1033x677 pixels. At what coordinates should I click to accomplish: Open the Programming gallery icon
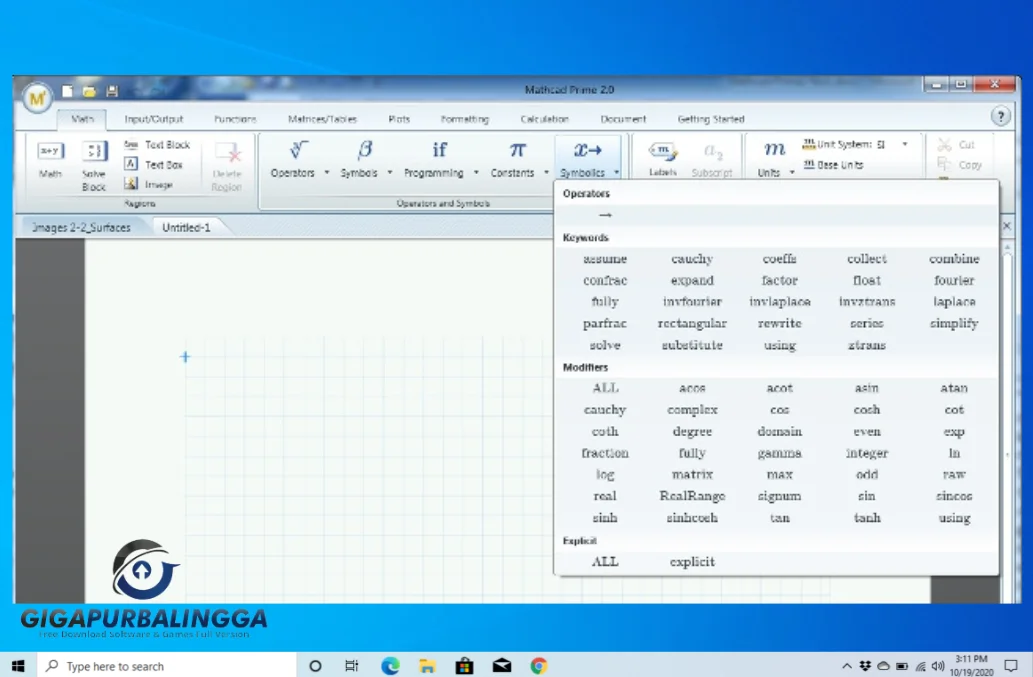click(x=439, y=151)
